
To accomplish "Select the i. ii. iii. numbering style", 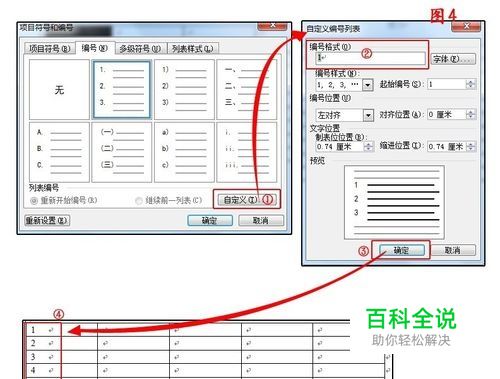I will tap(247, 152).
